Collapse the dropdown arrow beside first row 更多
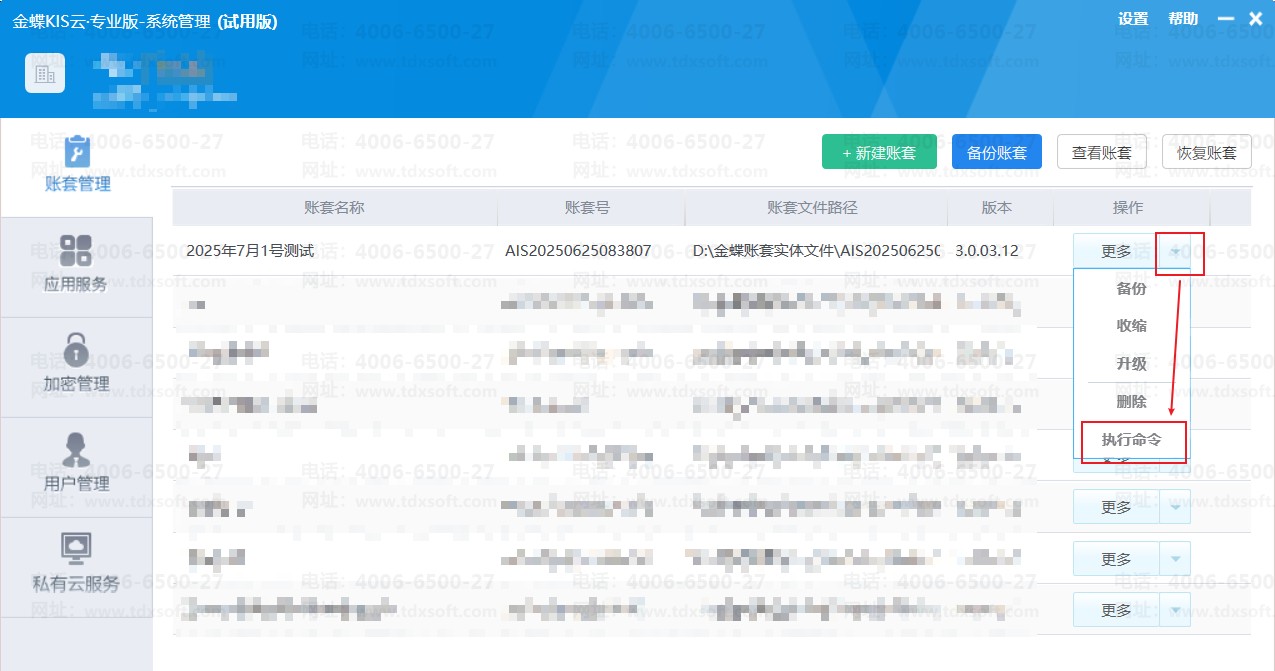 click(x=1176, y=252)
